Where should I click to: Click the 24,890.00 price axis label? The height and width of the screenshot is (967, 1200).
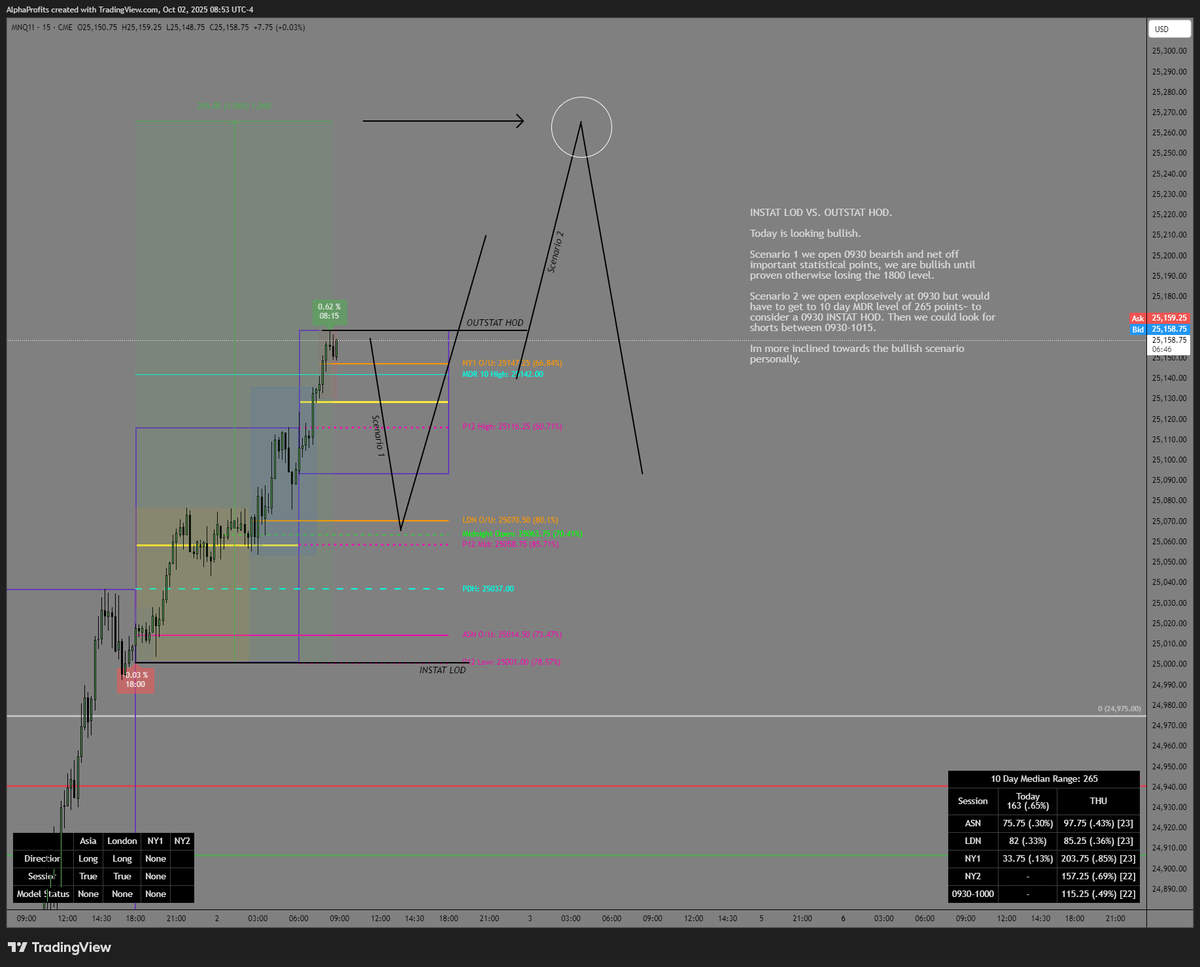pos(1169,888)
